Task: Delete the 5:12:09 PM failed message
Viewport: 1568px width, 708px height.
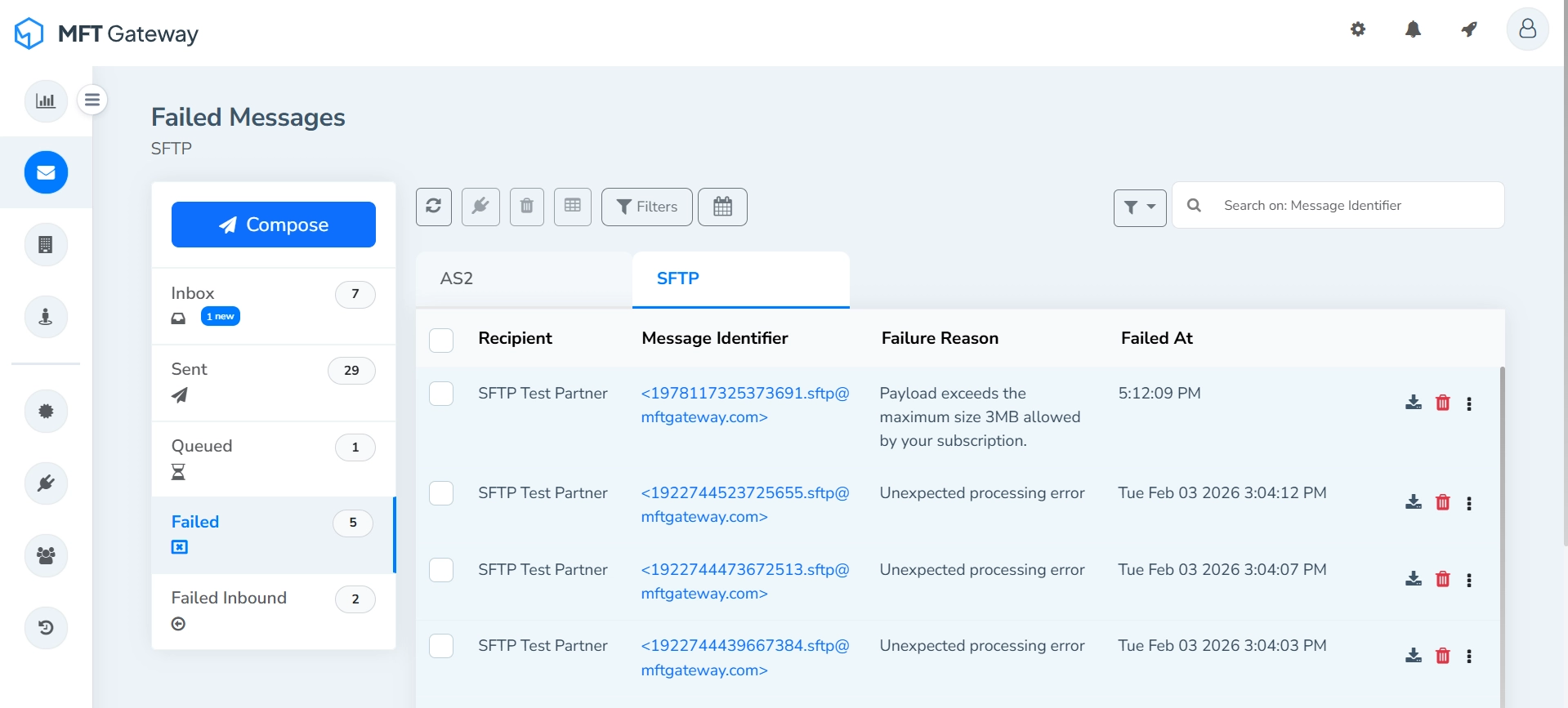Action: pos(1443,403)
